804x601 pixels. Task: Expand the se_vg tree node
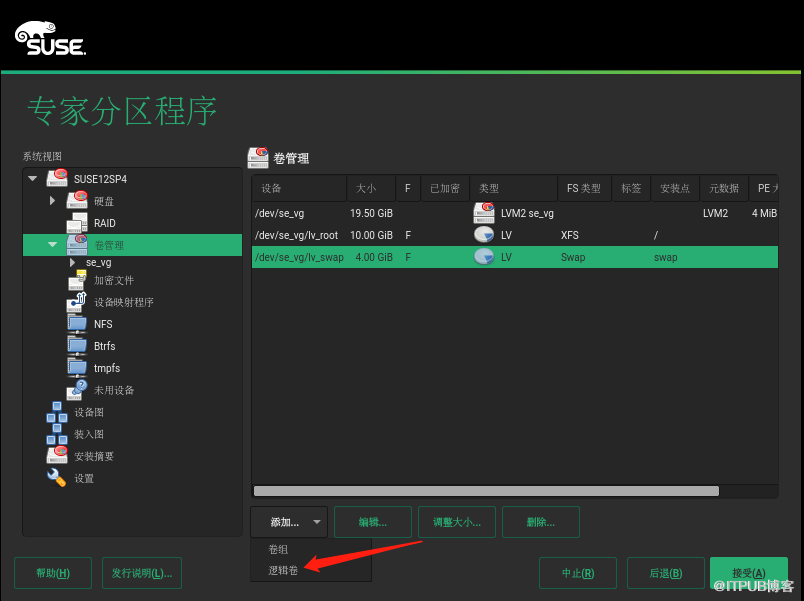[72, 263]
